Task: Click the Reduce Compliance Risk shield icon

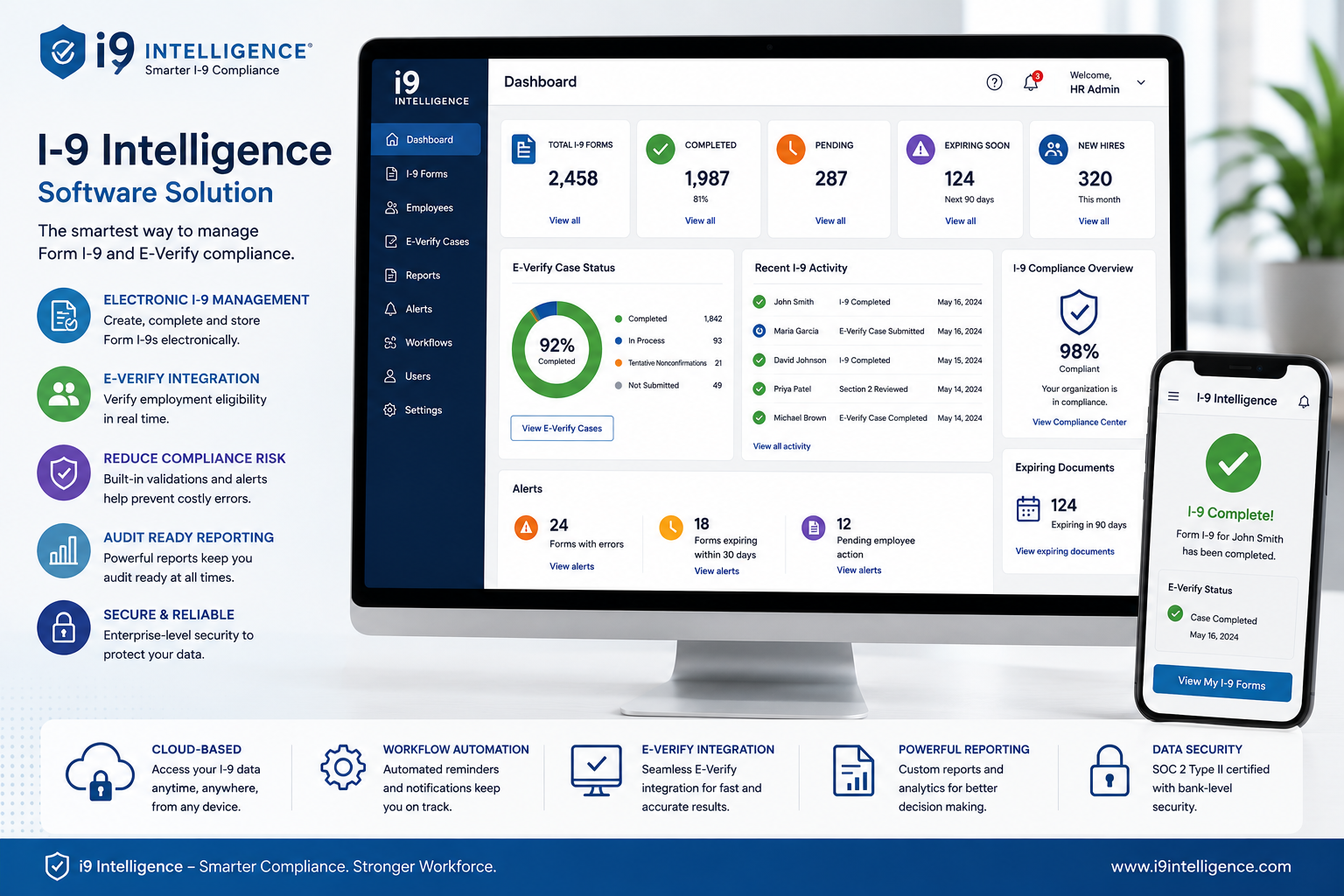Action: pyautogui.click(x=64, y=473)
